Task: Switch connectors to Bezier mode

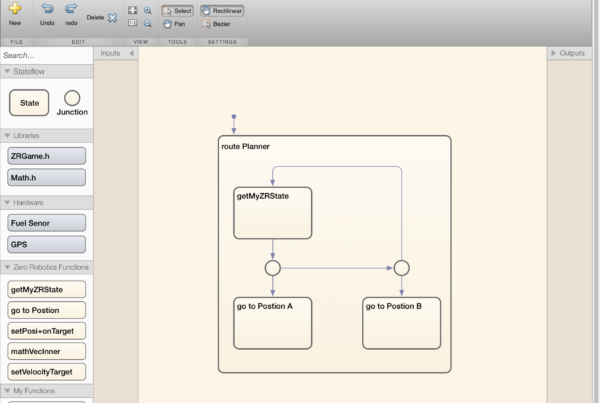Action: pos(217,23)
